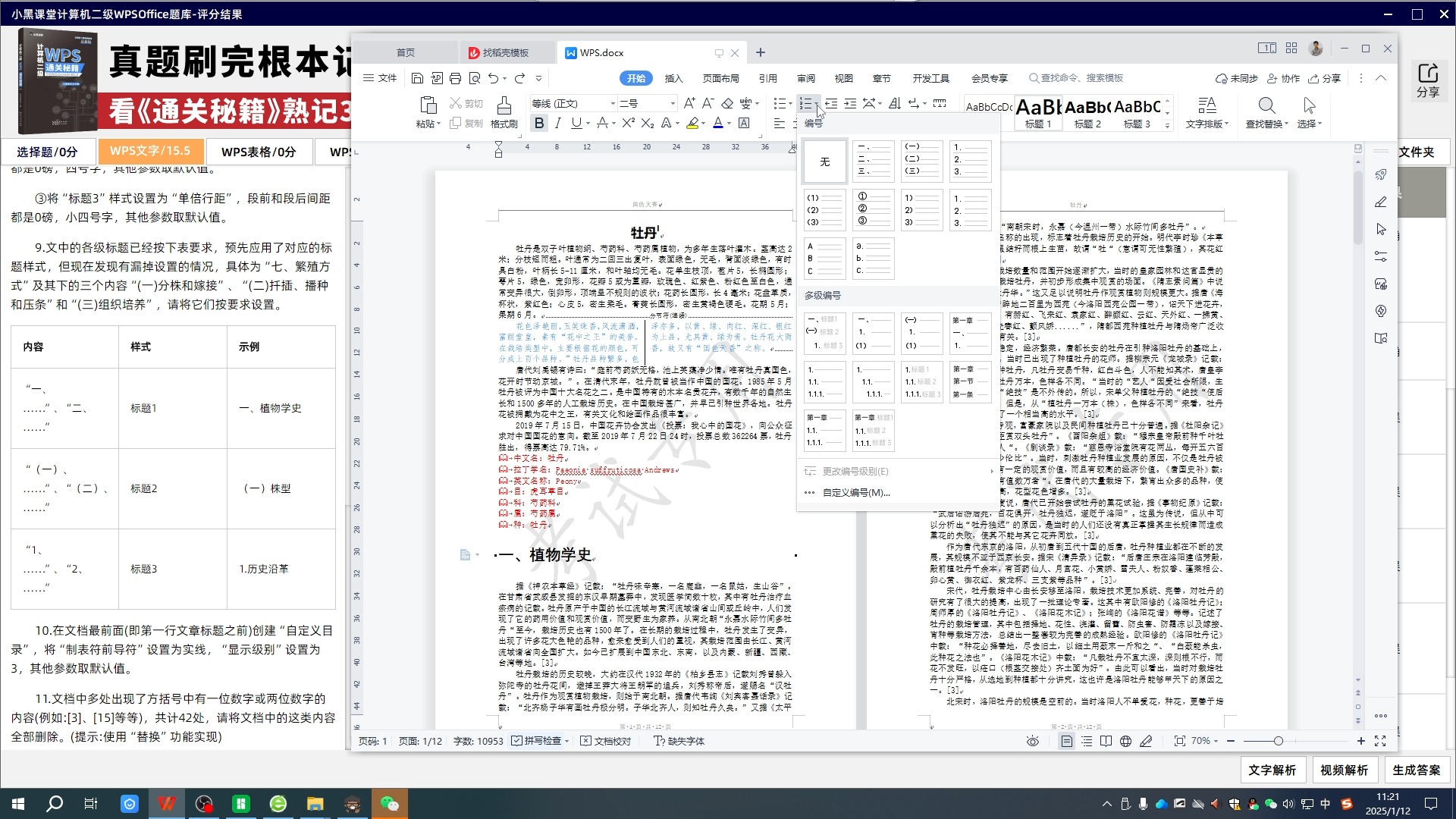The height and width of the screenshot is (819, 1456).
Task: Open the font size dropdown 二号
Action: (672, 103)
